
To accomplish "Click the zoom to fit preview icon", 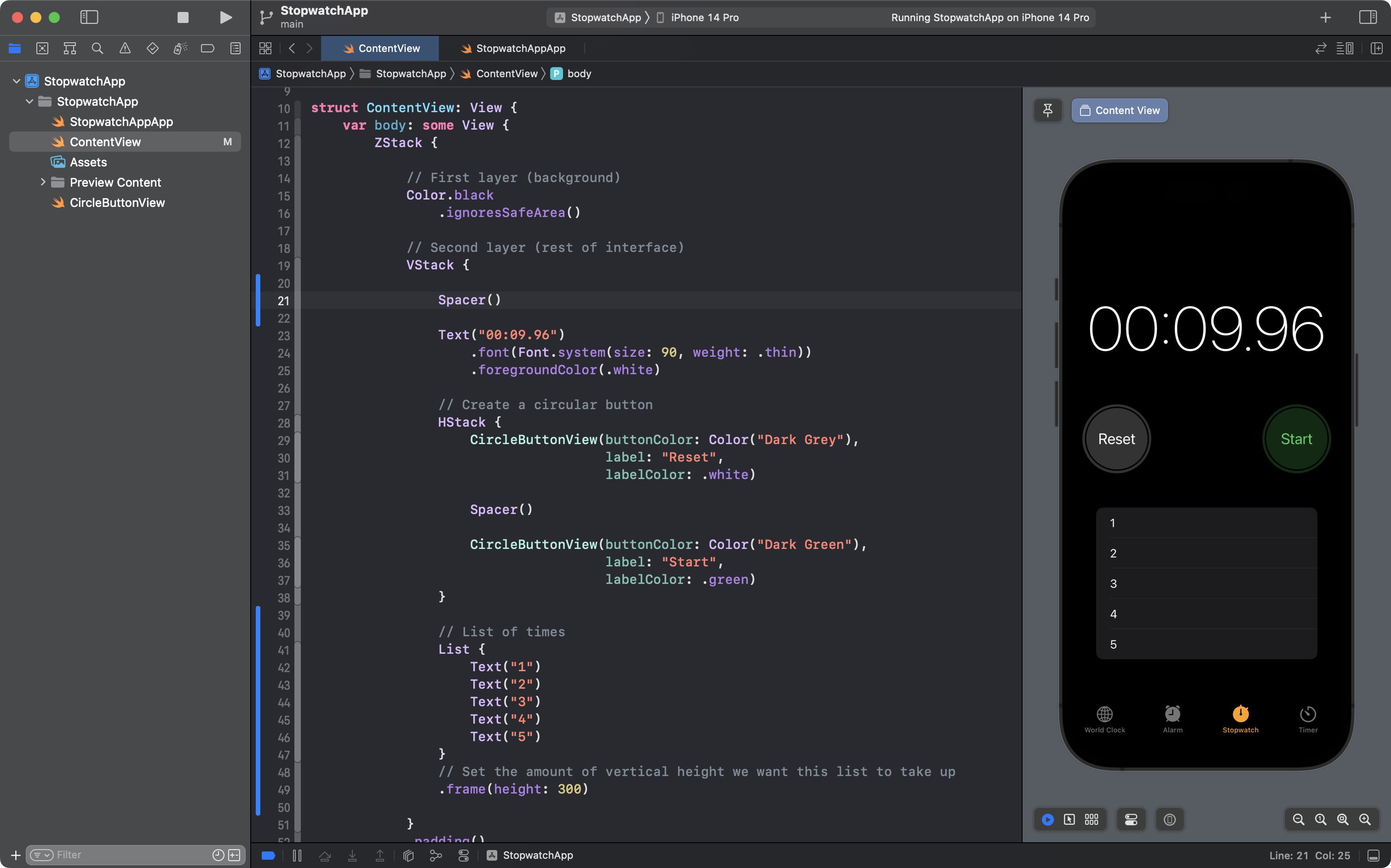I will click(1342, 820).
